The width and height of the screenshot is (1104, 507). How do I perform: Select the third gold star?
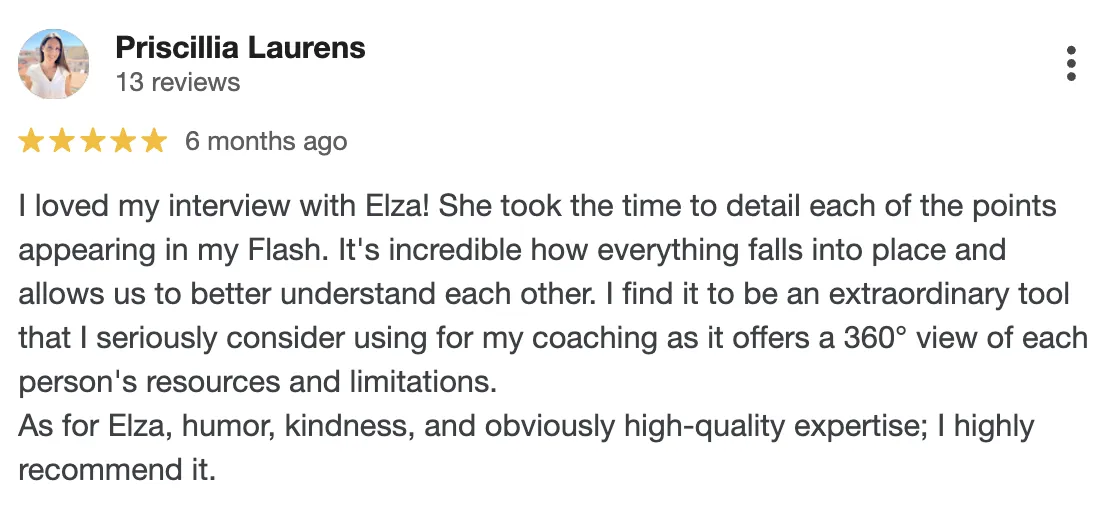point(92,141)
